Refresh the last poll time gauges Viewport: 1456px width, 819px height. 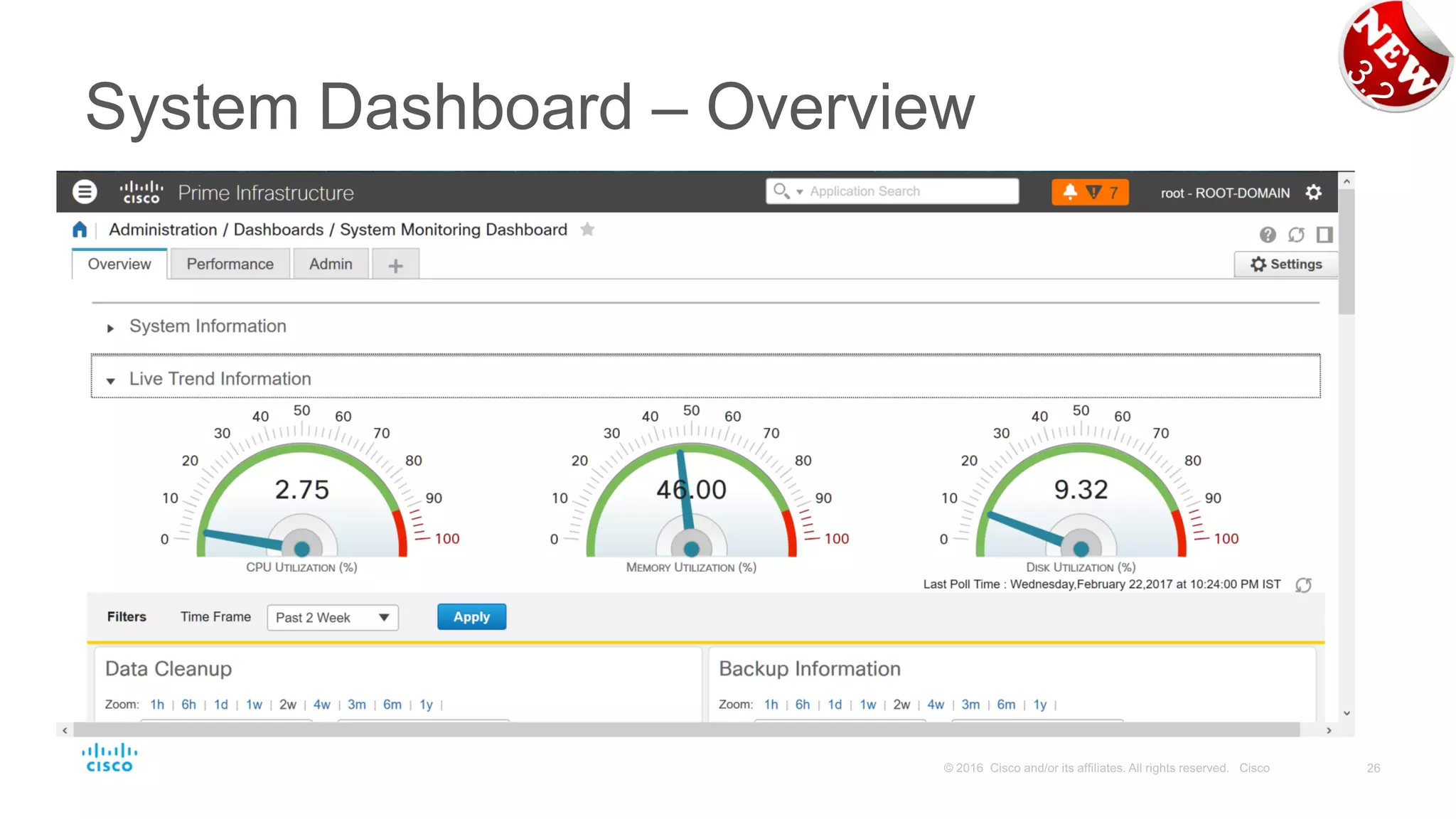pyautogui.click(x=1302, y=585)
